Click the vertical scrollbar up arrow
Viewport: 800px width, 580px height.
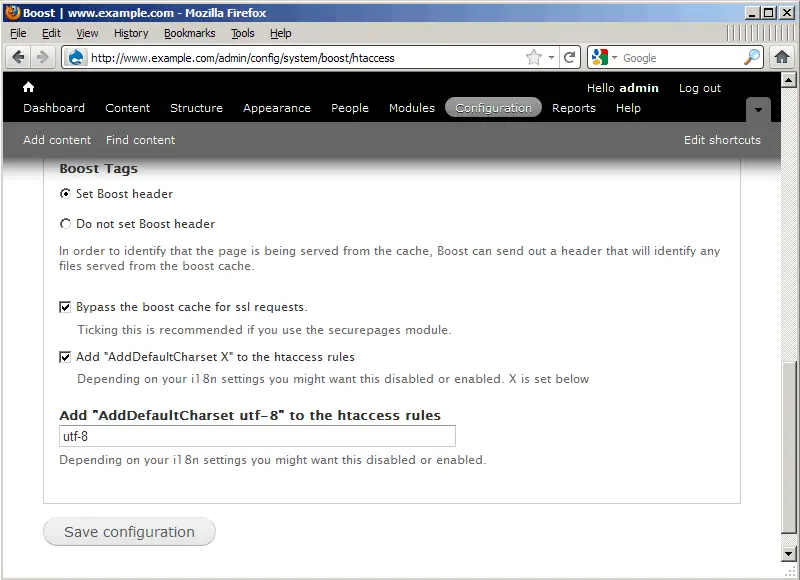point(788,80)
